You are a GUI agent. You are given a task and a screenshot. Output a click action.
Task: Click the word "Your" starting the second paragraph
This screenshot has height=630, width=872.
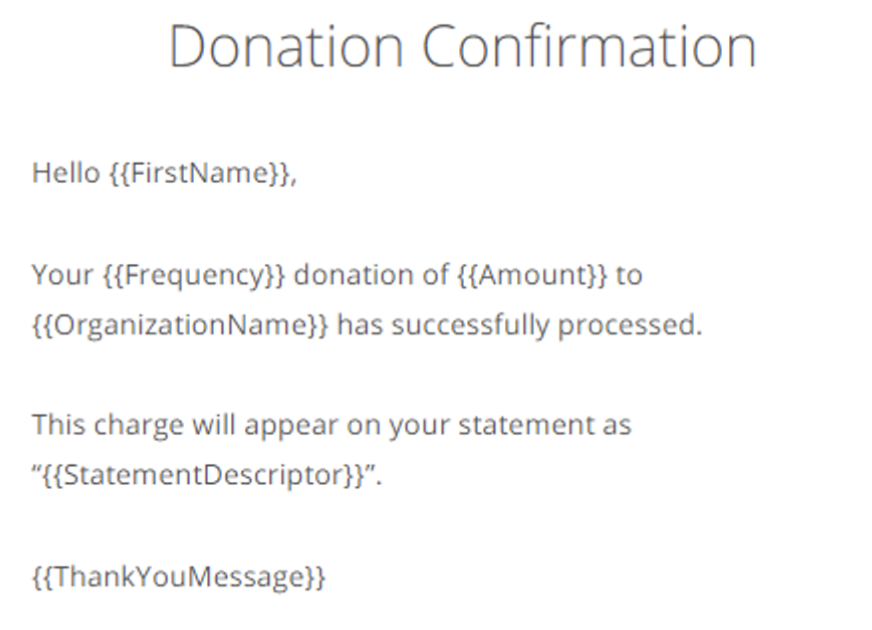(x=62, y=275)
